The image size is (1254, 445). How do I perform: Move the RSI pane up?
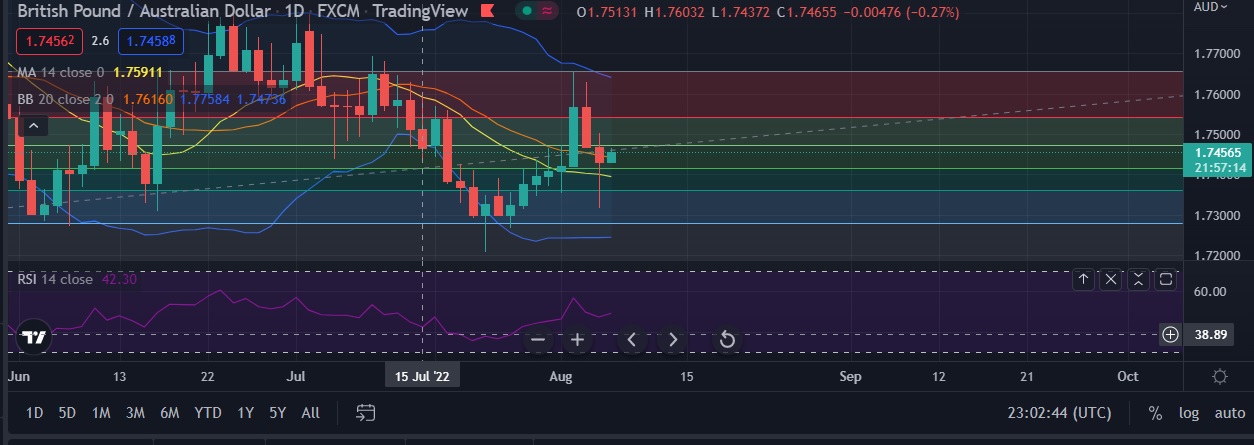1083,281
